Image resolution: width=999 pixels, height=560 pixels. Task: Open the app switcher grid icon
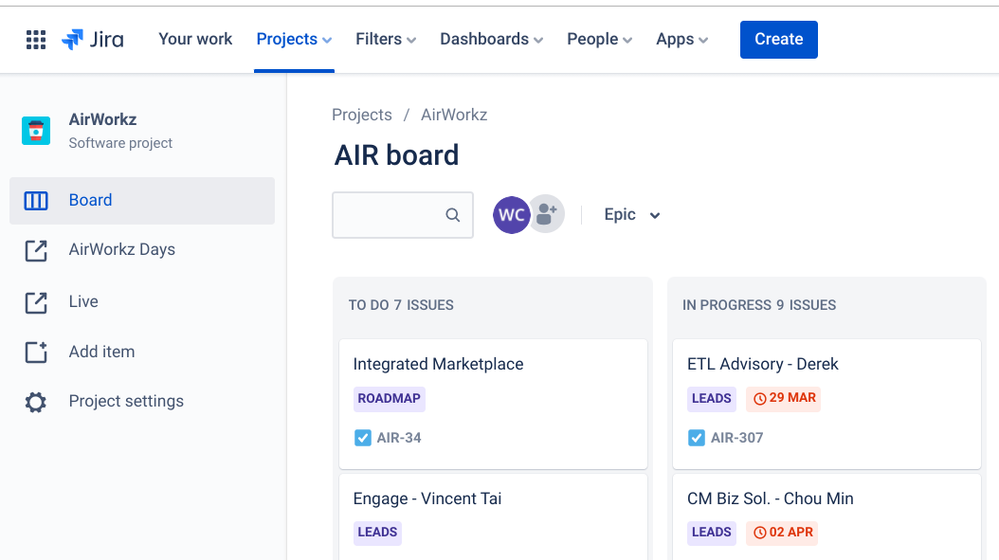pos(36,39)
